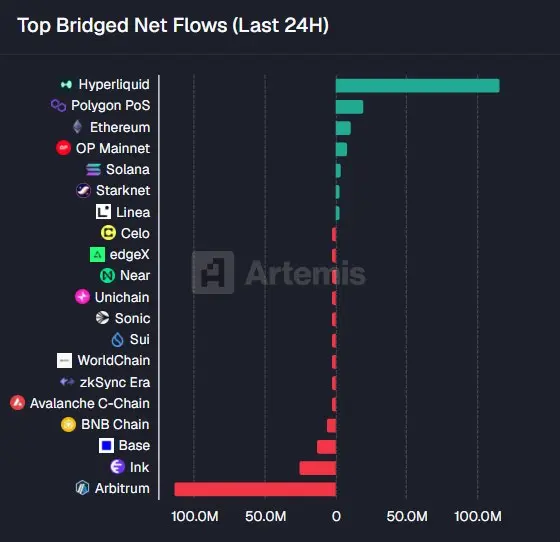Click the Ethereum diamond icon
Viewport: 560px width, 542px height.
[78, 127]
